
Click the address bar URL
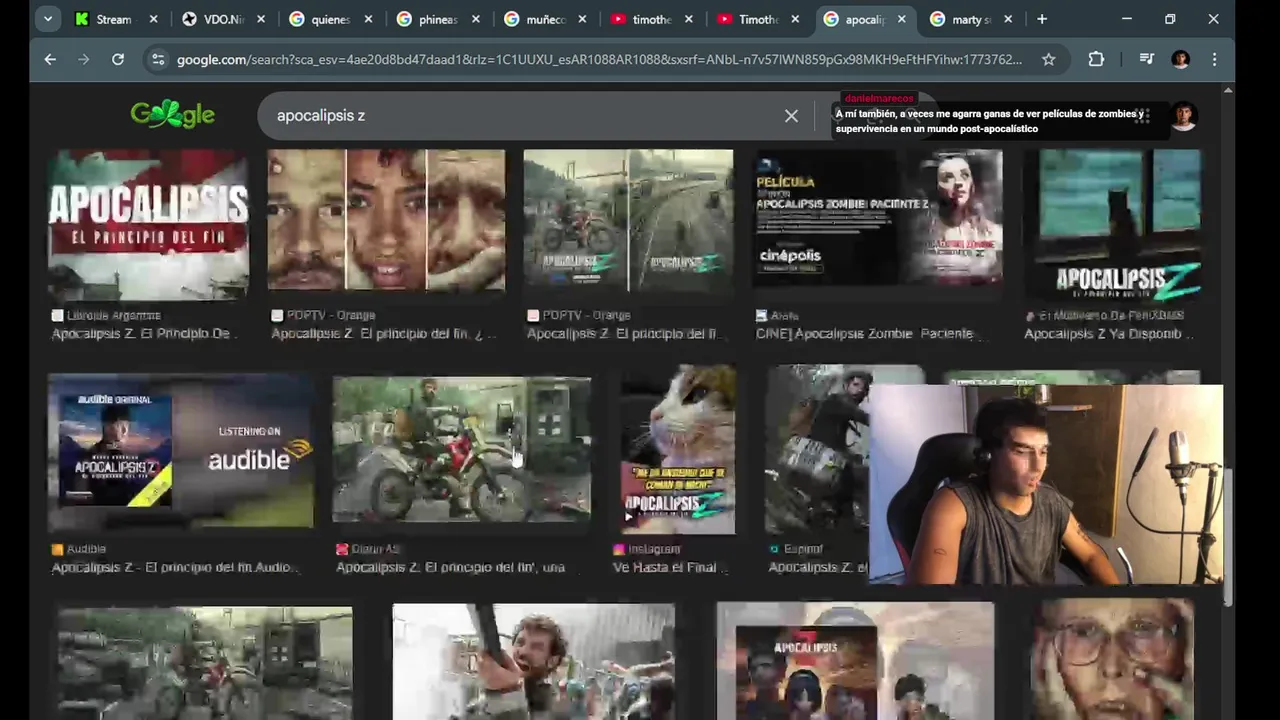pyautogui.click(x=599, y=60)
